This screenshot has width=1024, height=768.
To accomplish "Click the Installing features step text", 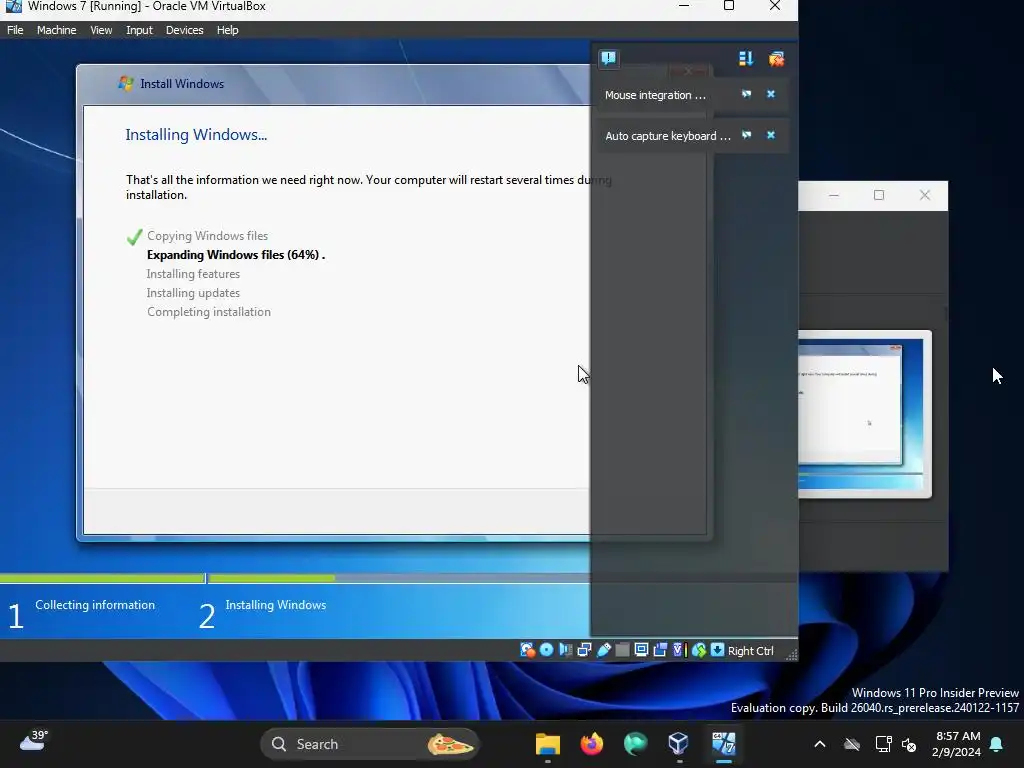I will point(193,274).
